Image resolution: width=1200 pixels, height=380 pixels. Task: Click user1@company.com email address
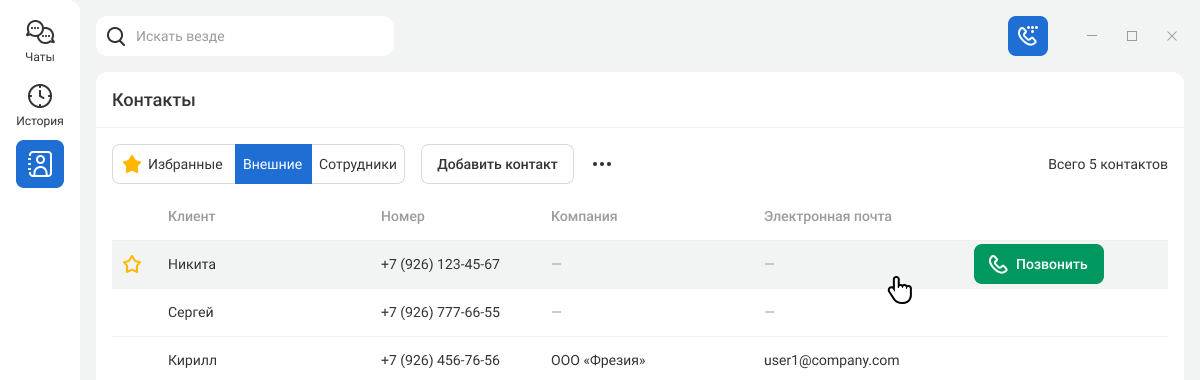tap(832, 360)
